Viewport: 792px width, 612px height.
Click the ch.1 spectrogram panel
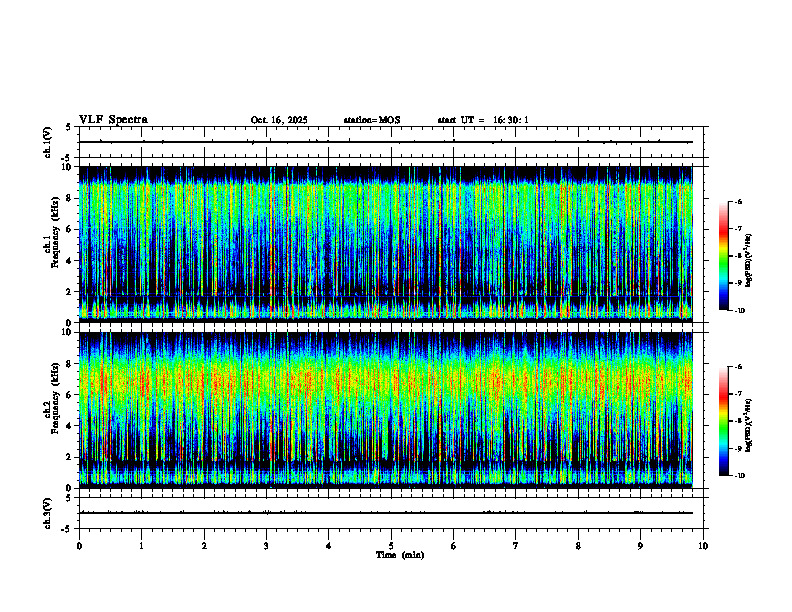click(x=385, y=244)
